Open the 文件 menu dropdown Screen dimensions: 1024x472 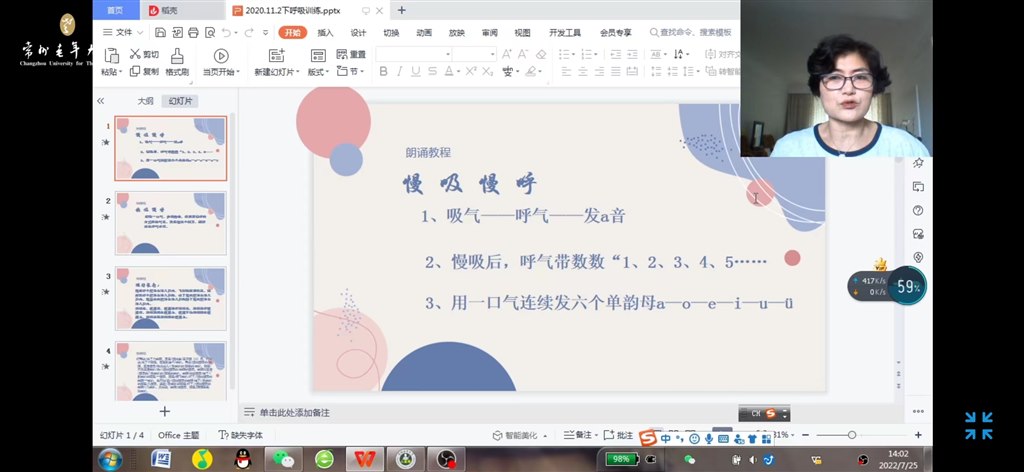123,32
